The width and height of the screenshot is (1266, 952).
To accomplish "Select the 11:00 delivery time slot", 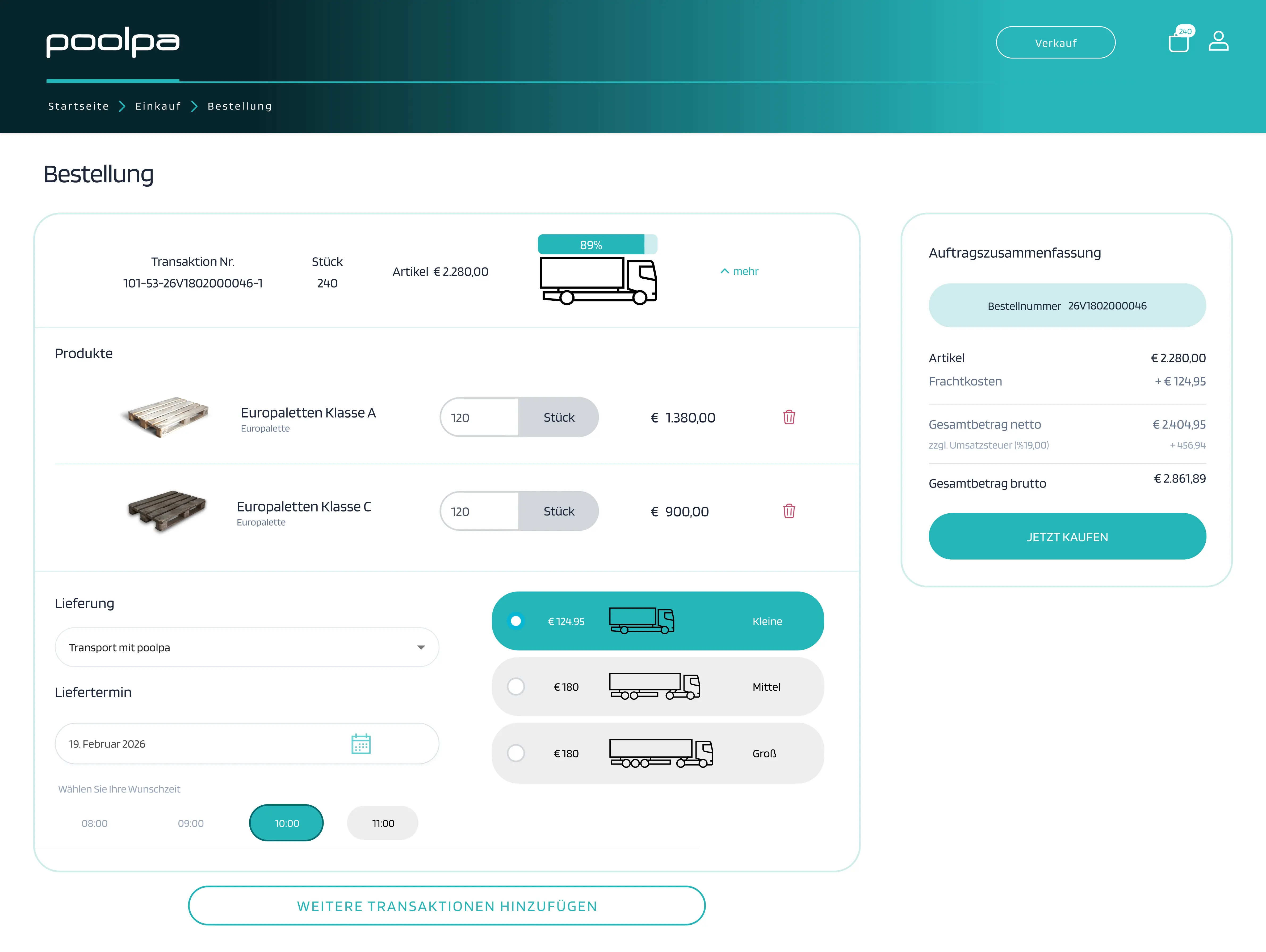I will coord(382,823).
